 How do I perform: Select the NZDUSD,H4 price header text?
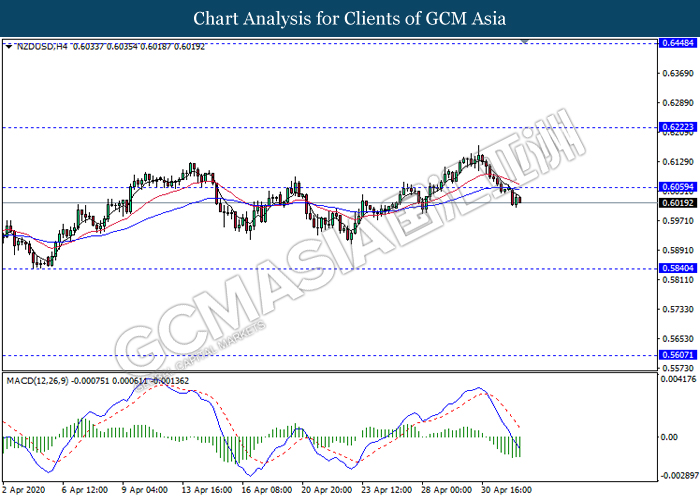tap(110, 46)
